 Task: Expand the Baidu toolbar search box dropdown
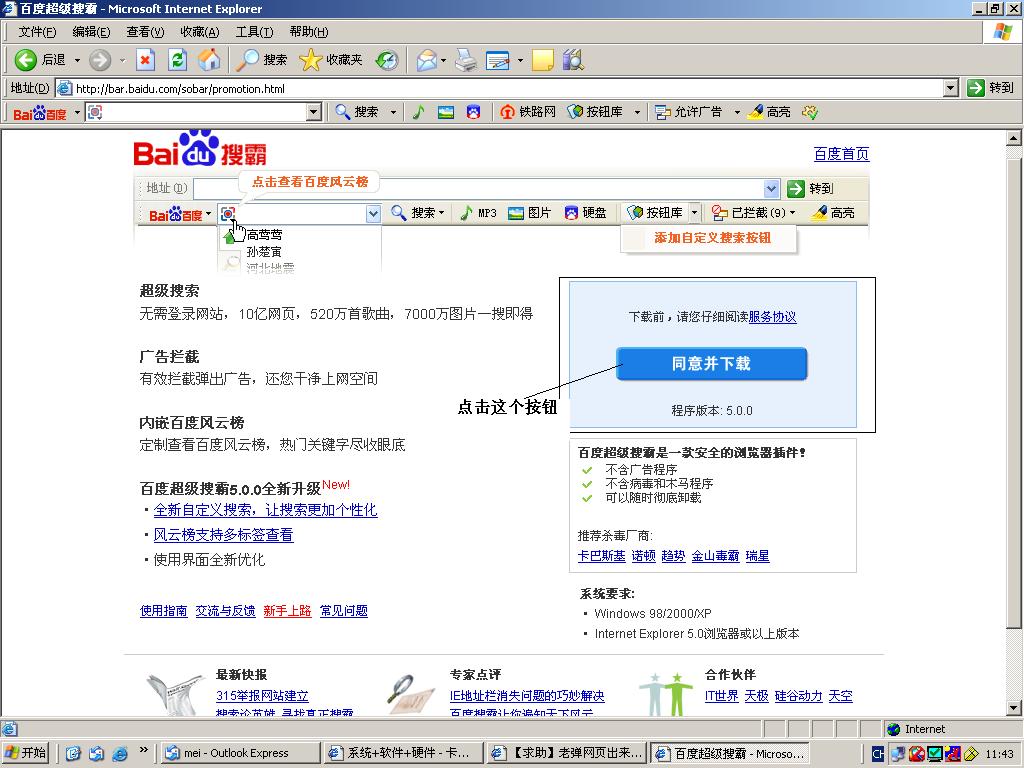tap(314, 112)
